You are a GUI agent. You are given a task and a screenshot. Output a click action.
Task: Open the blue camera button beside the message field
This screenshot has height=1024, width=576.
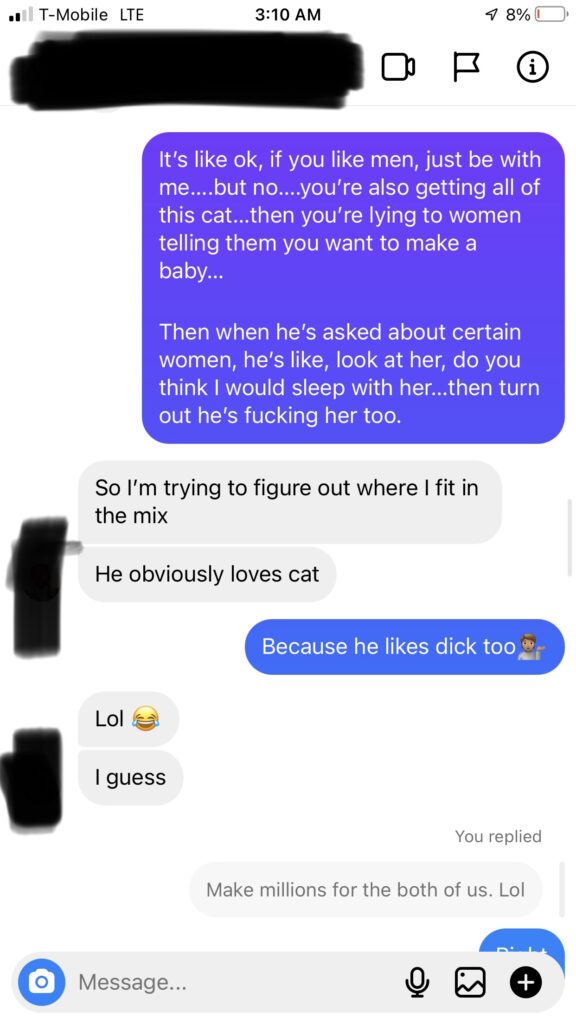pos(41,982)
